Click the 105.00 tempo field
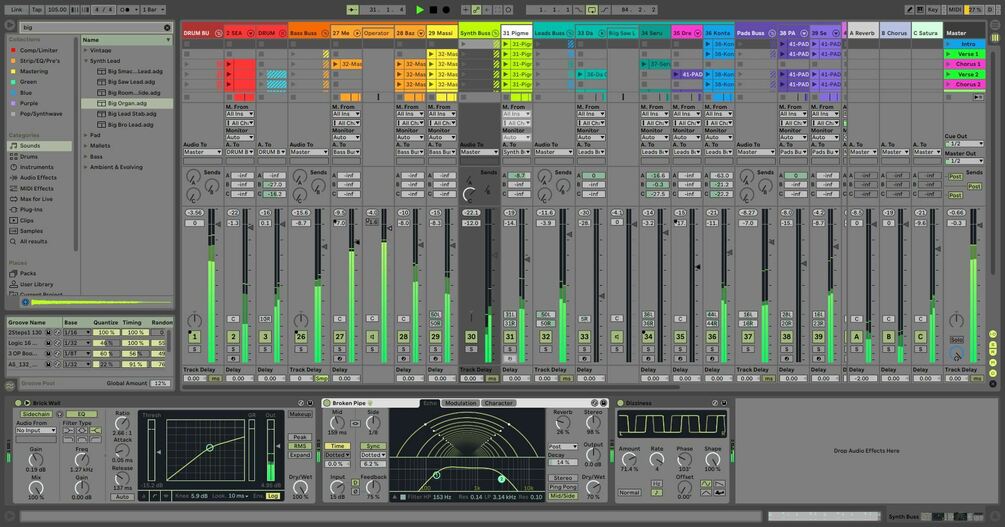Screen dimensions: 1005x527 (56, 10)
